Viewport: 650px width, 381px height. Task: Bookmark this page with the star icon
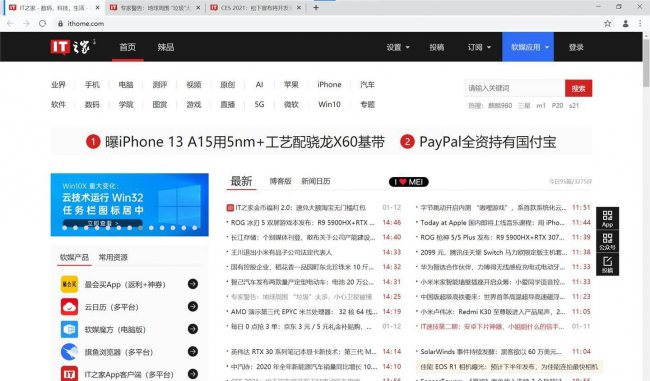pyautogui.click(x=607, y=24)
